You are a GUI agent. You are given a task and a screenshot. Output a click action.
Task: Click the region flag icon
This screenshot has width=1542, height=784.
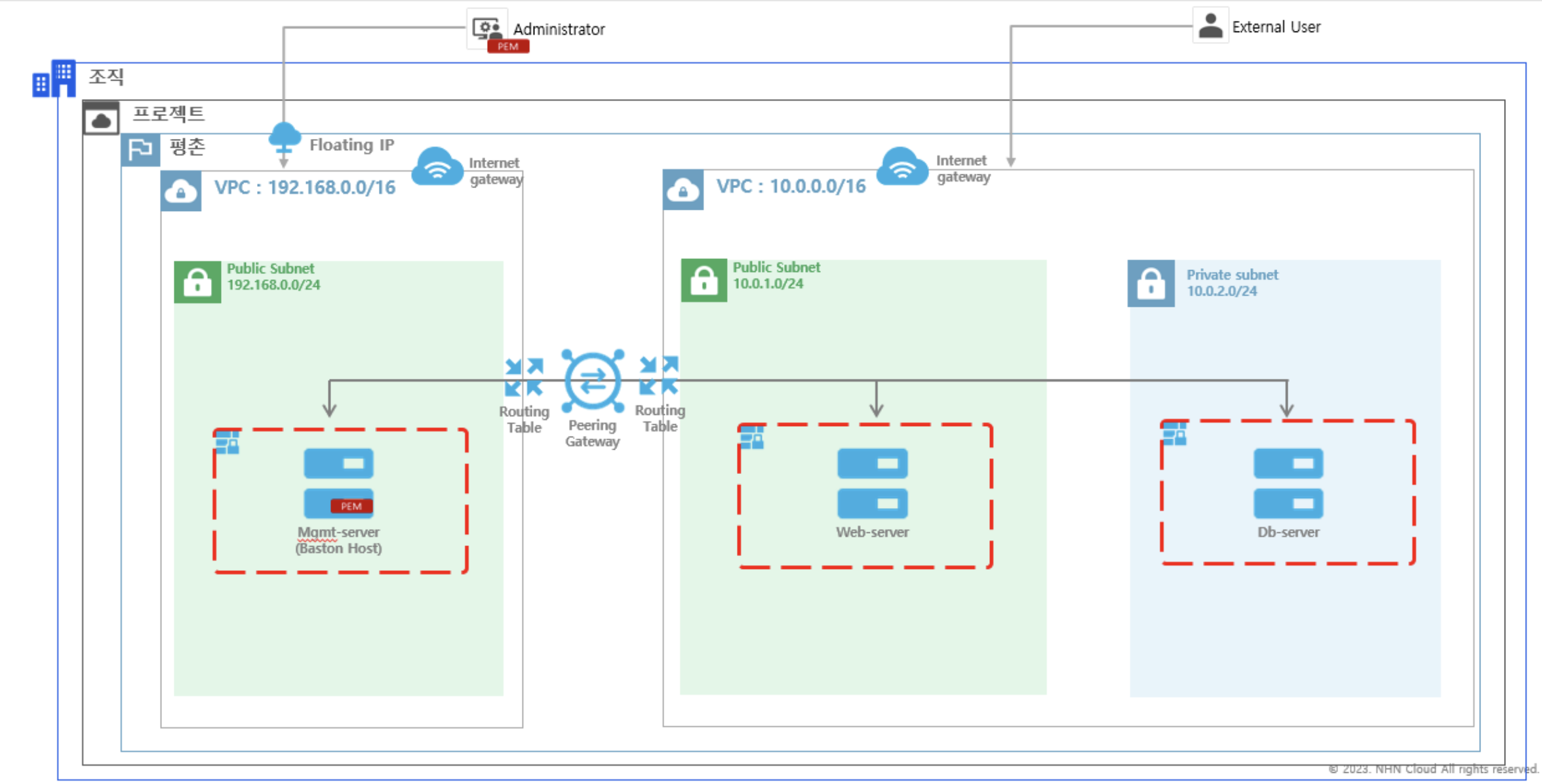coord(140,149)
